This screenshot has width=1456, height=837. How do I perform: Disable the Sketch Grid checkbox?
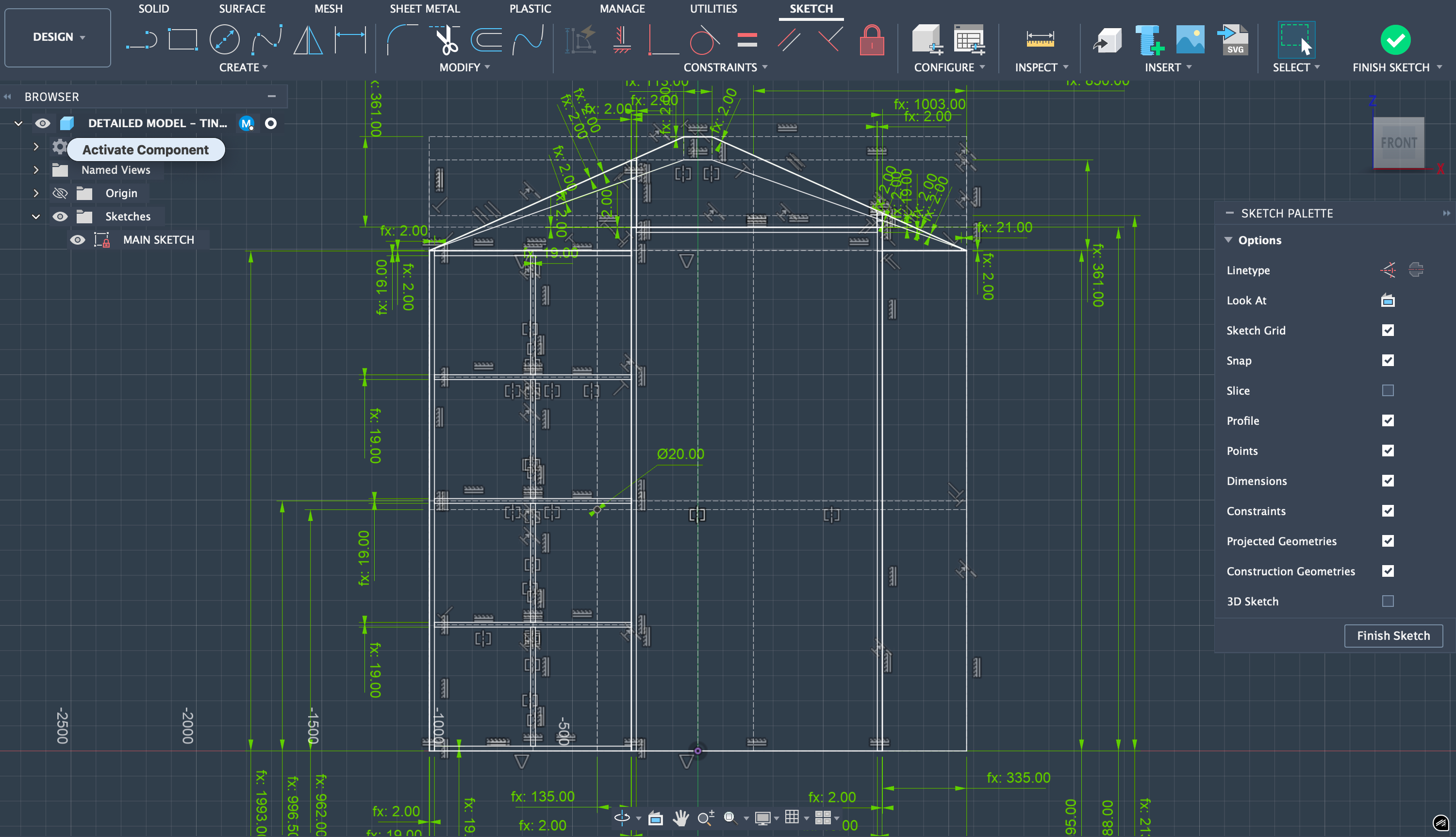pyautogui.click(x=1388, y=330)
